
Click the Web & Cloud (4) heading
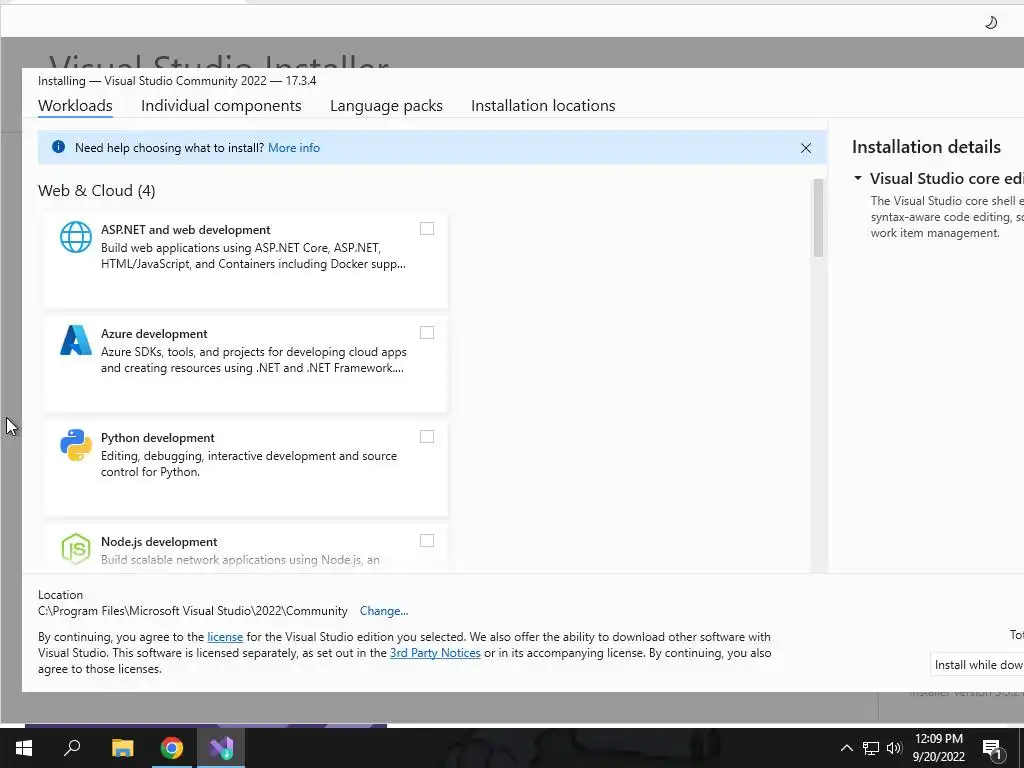tap(97, 191)
